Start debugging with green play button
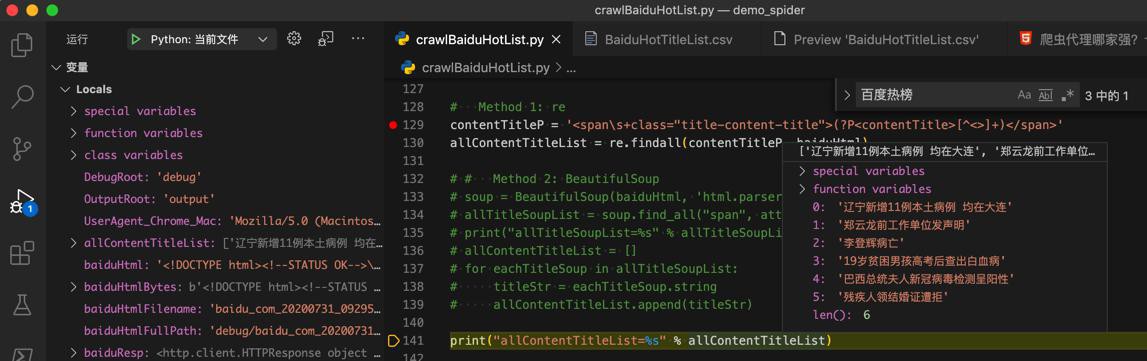This screenshot has height=361, width=1147. [135, 39]
